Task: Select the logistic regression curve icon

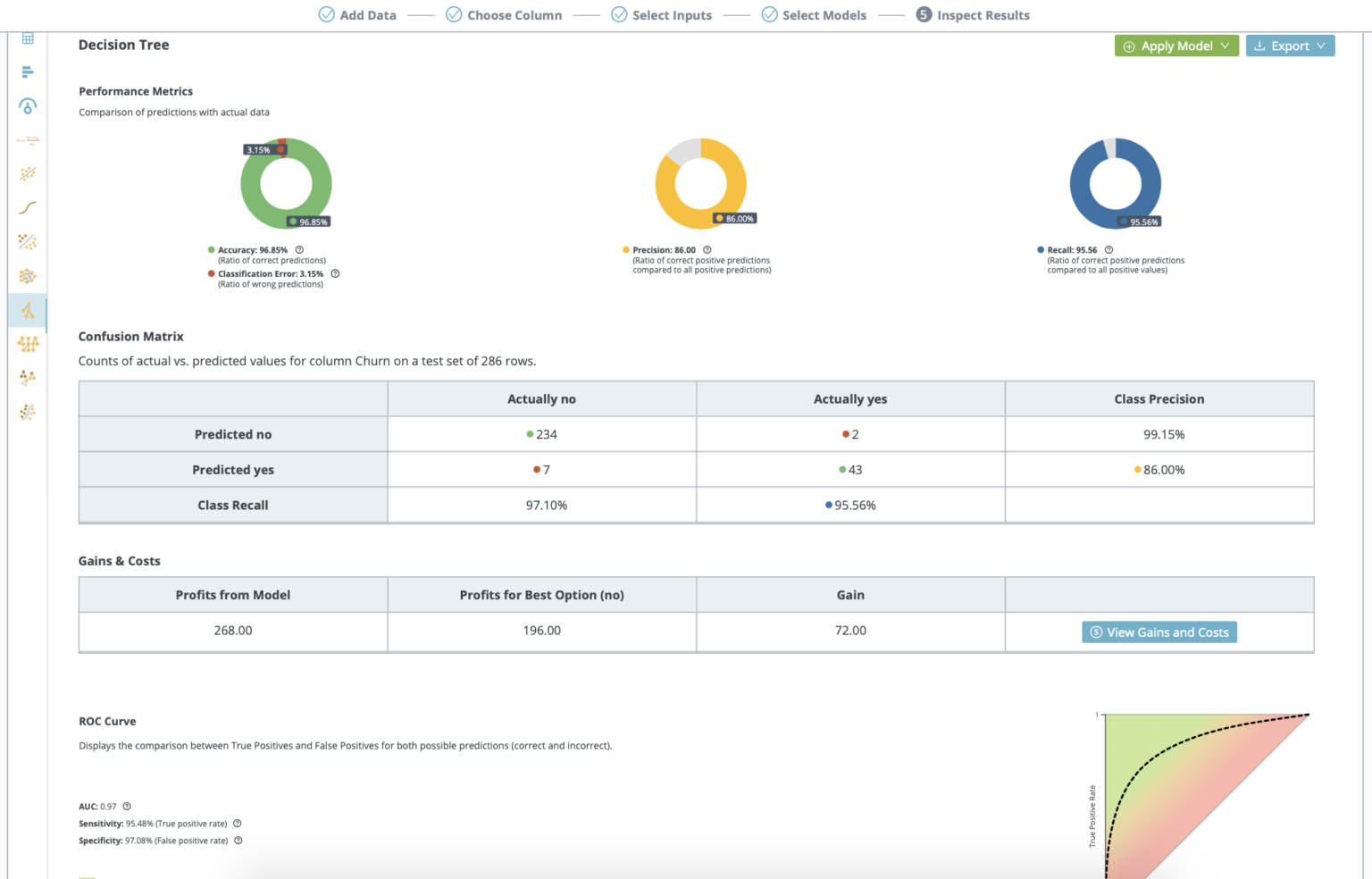Action: [x=28, y=208]
